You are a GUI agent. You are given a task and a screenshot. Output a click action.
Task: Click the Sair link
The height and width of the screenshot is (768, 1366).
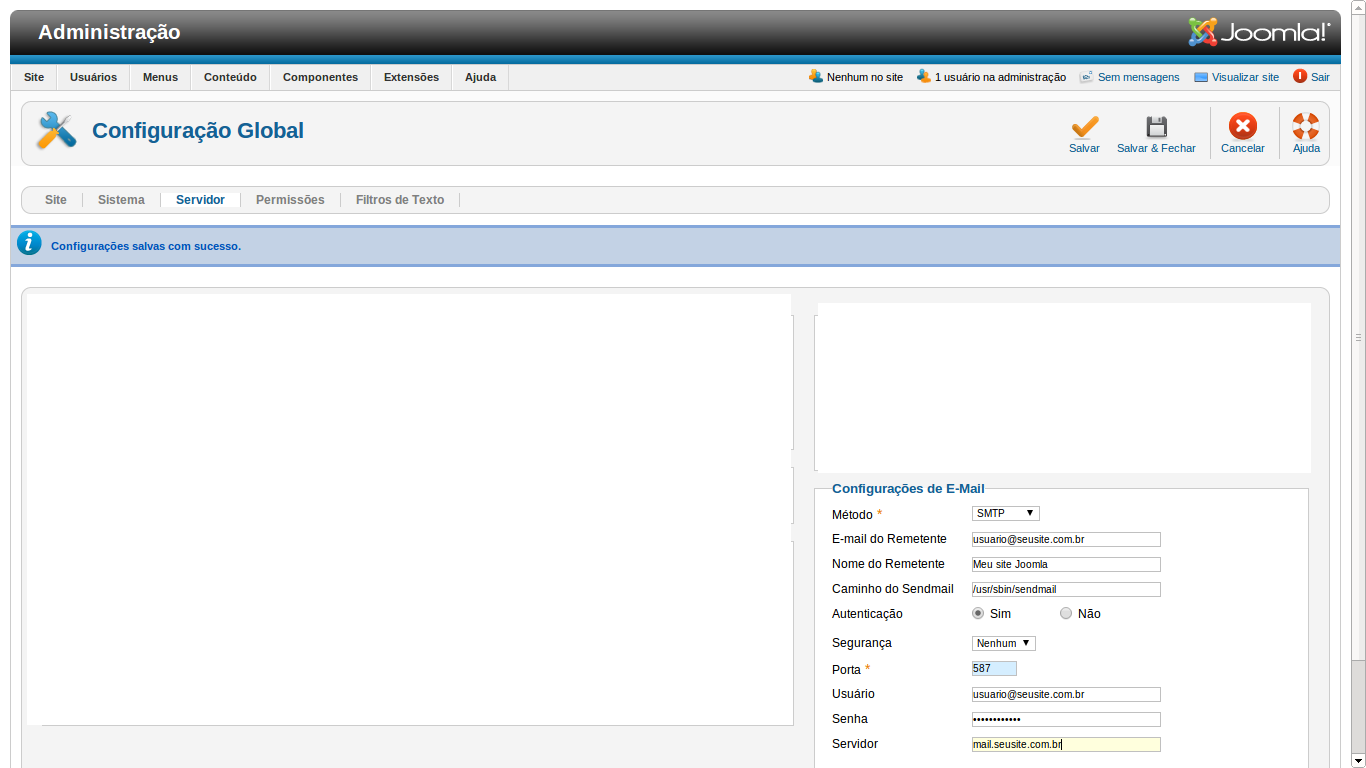[1320, 77]
